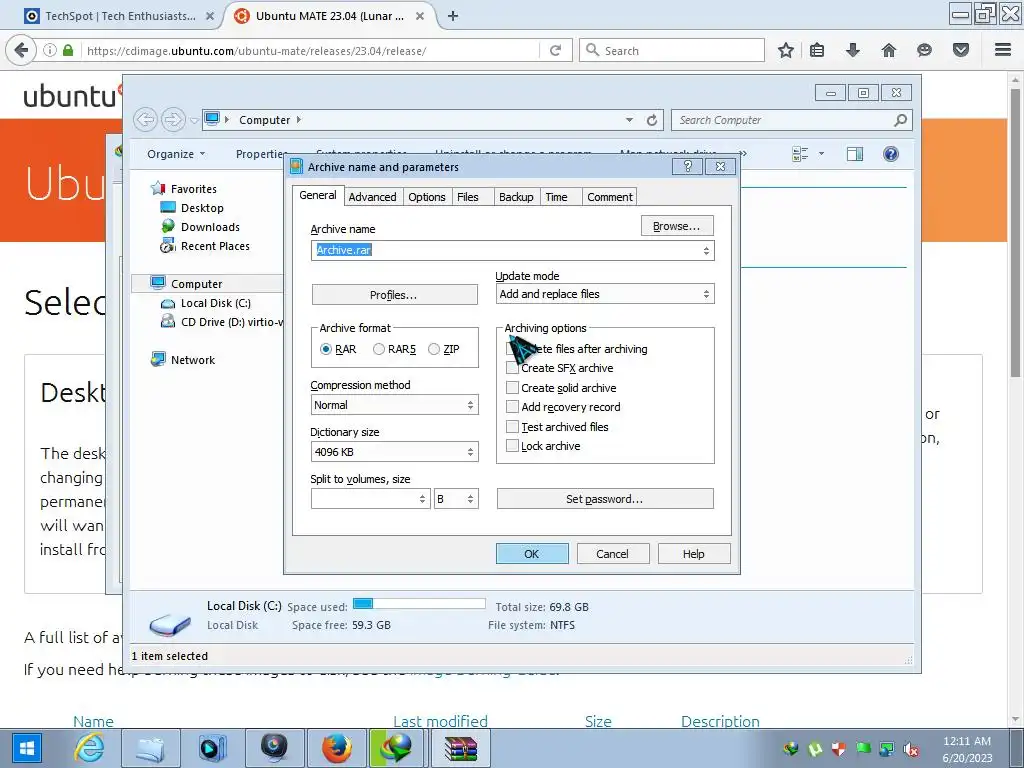Click Explorer back navigation arrow
Screen dimensions: 1024x768
point(146,120)
